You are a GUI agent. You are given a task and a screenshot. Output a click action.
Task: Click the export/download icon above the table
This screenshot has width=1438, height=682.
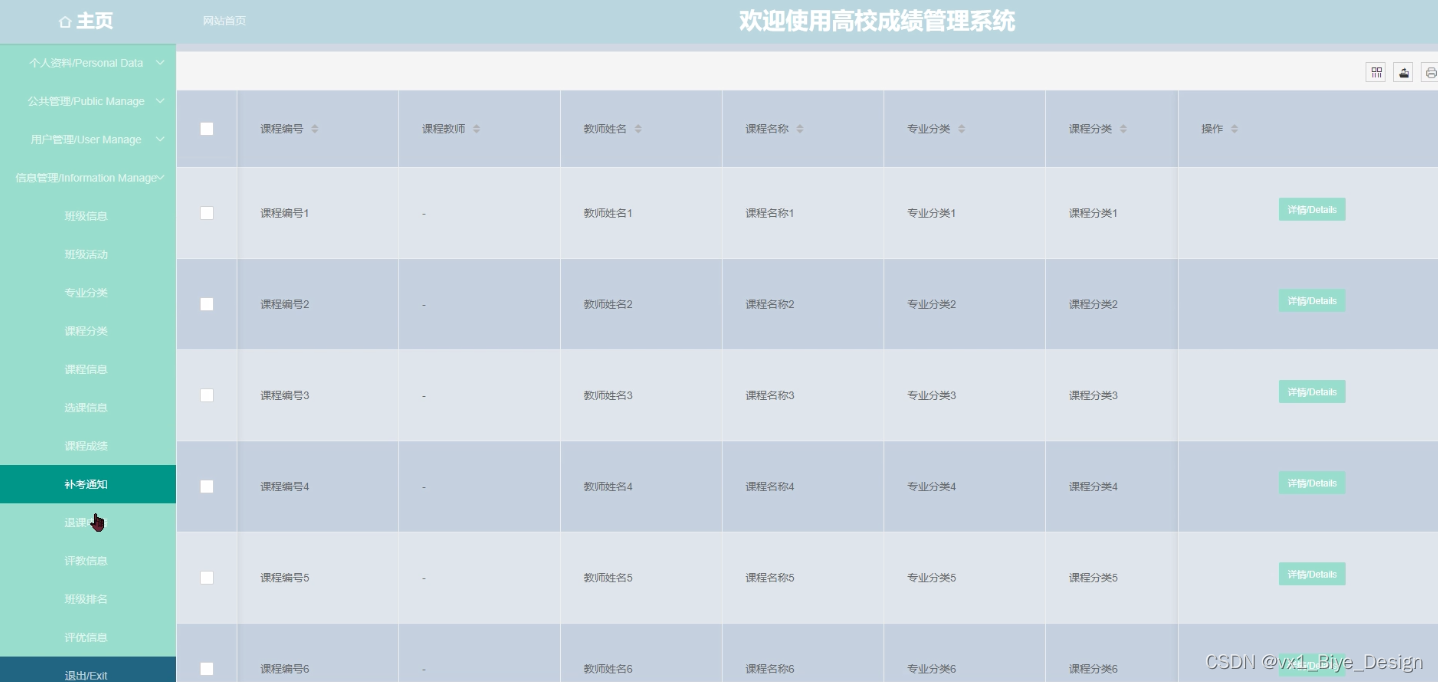click(x=1404, y=71)
